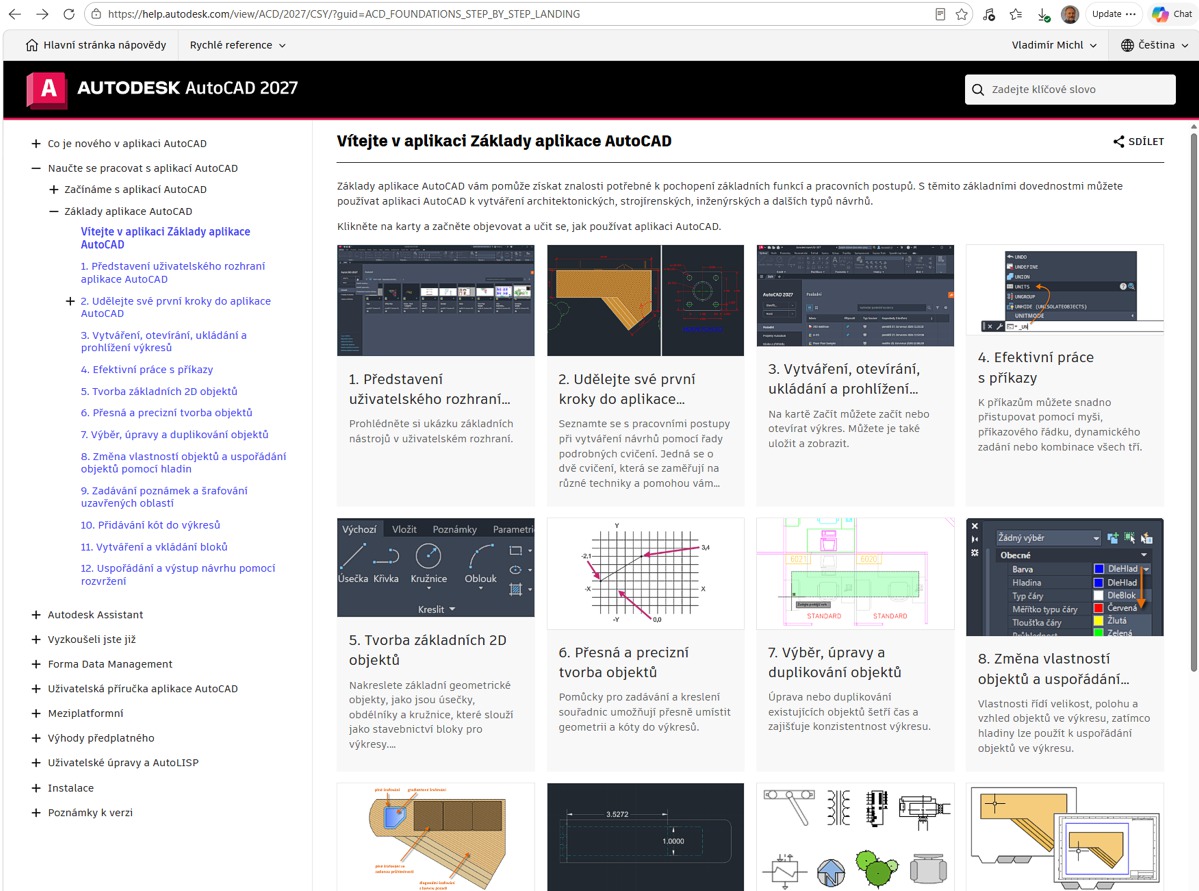The image size is (1199, 891).
Task: Click the globe language icon
Action: pos(1127,45)
